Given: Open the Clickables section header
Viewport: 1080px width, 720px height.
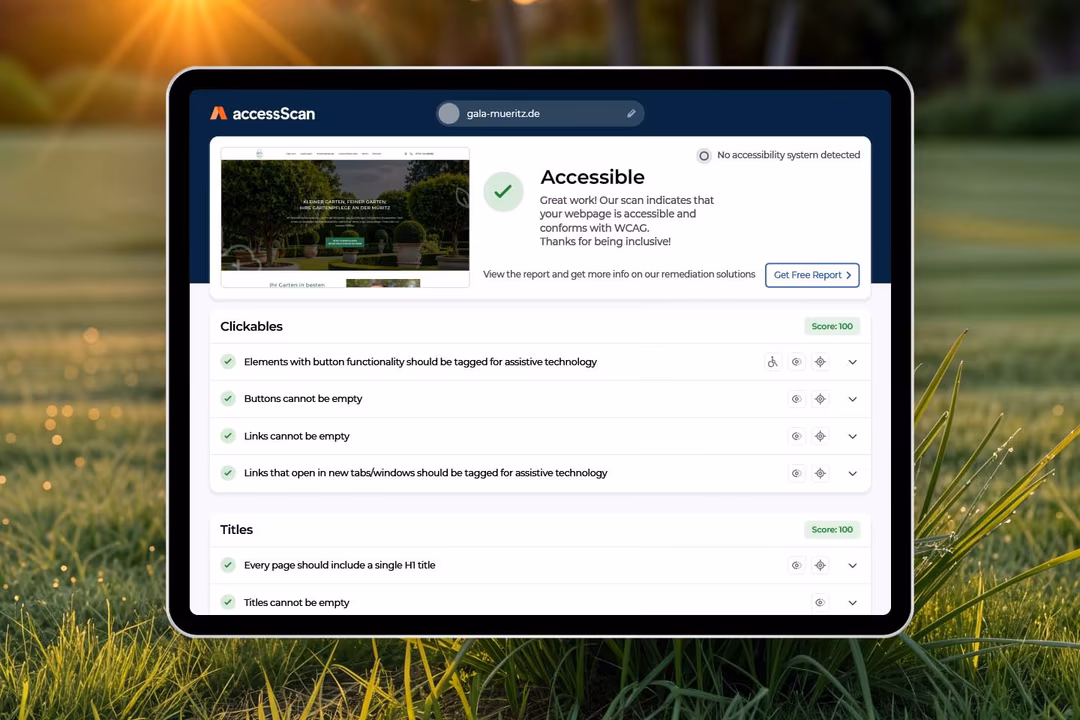Looking at the screenshot, I should [x=251, y=326].
